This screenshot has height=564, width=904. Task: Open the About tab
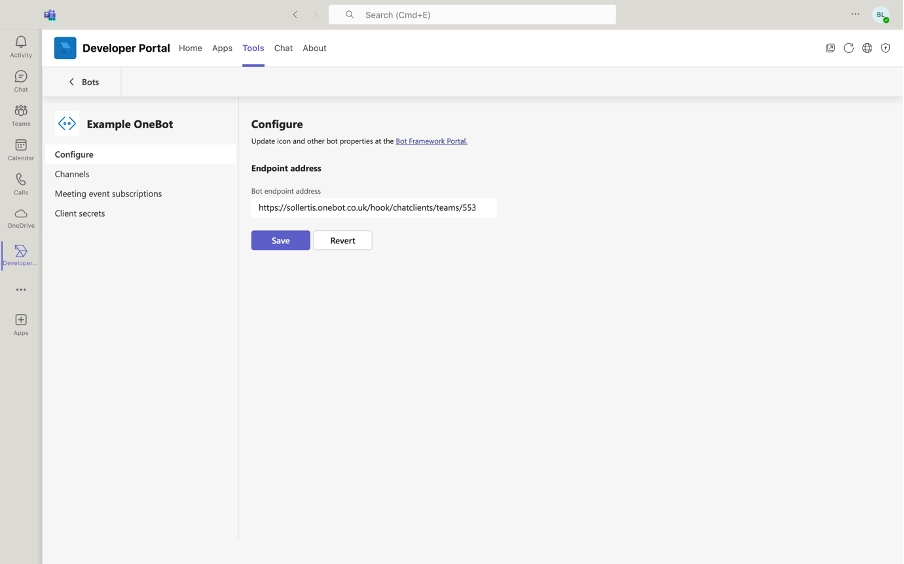(314, 48)
